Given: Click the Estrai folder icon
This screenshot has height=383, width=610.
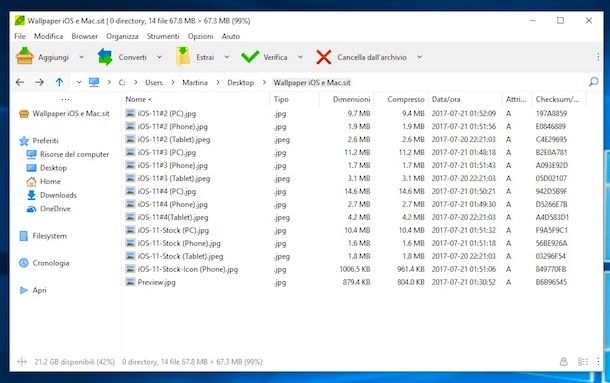Looking at the screenshot, I should [183, 56].
